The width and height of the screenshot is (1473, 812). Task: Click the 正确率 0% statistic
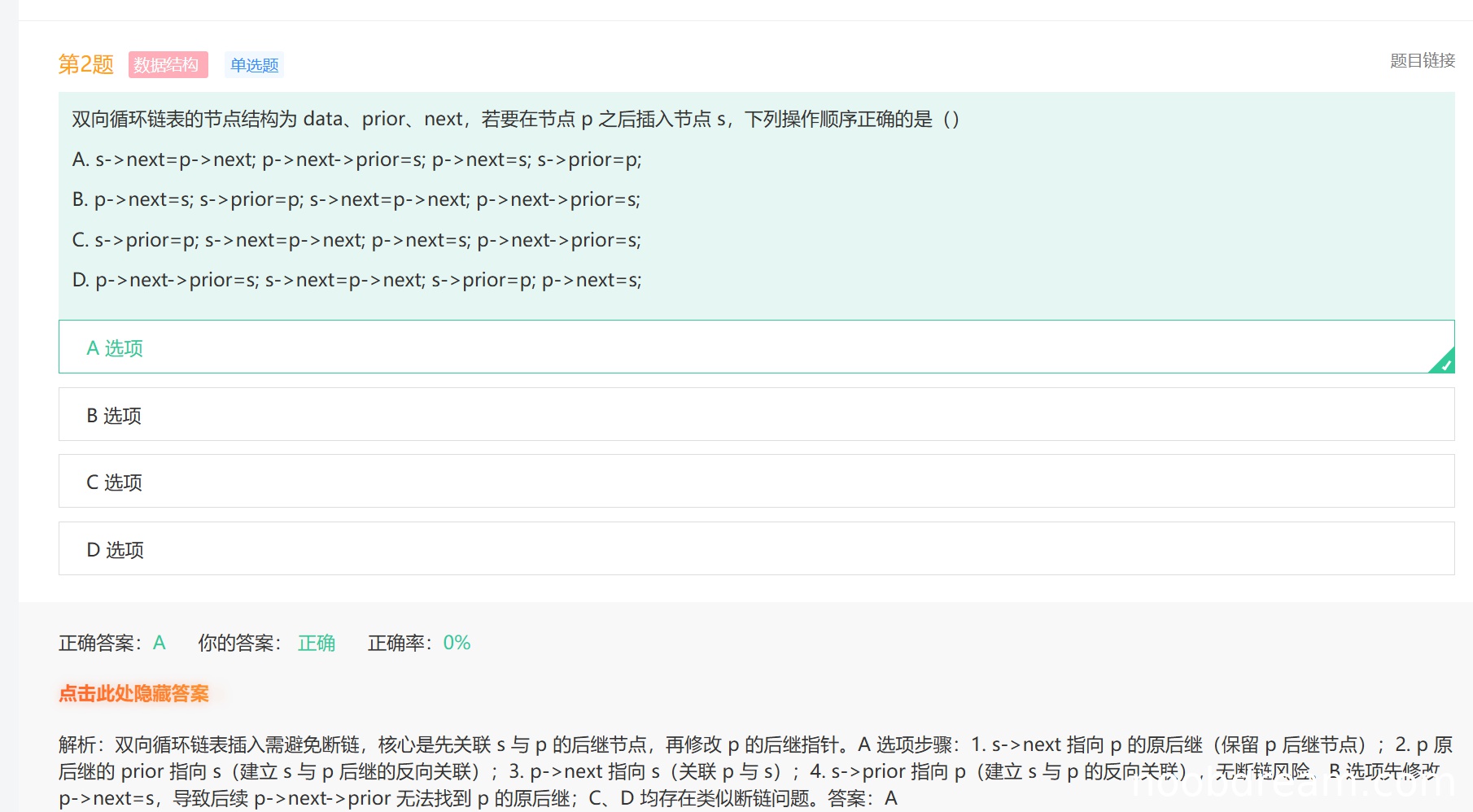click(419, 643)
